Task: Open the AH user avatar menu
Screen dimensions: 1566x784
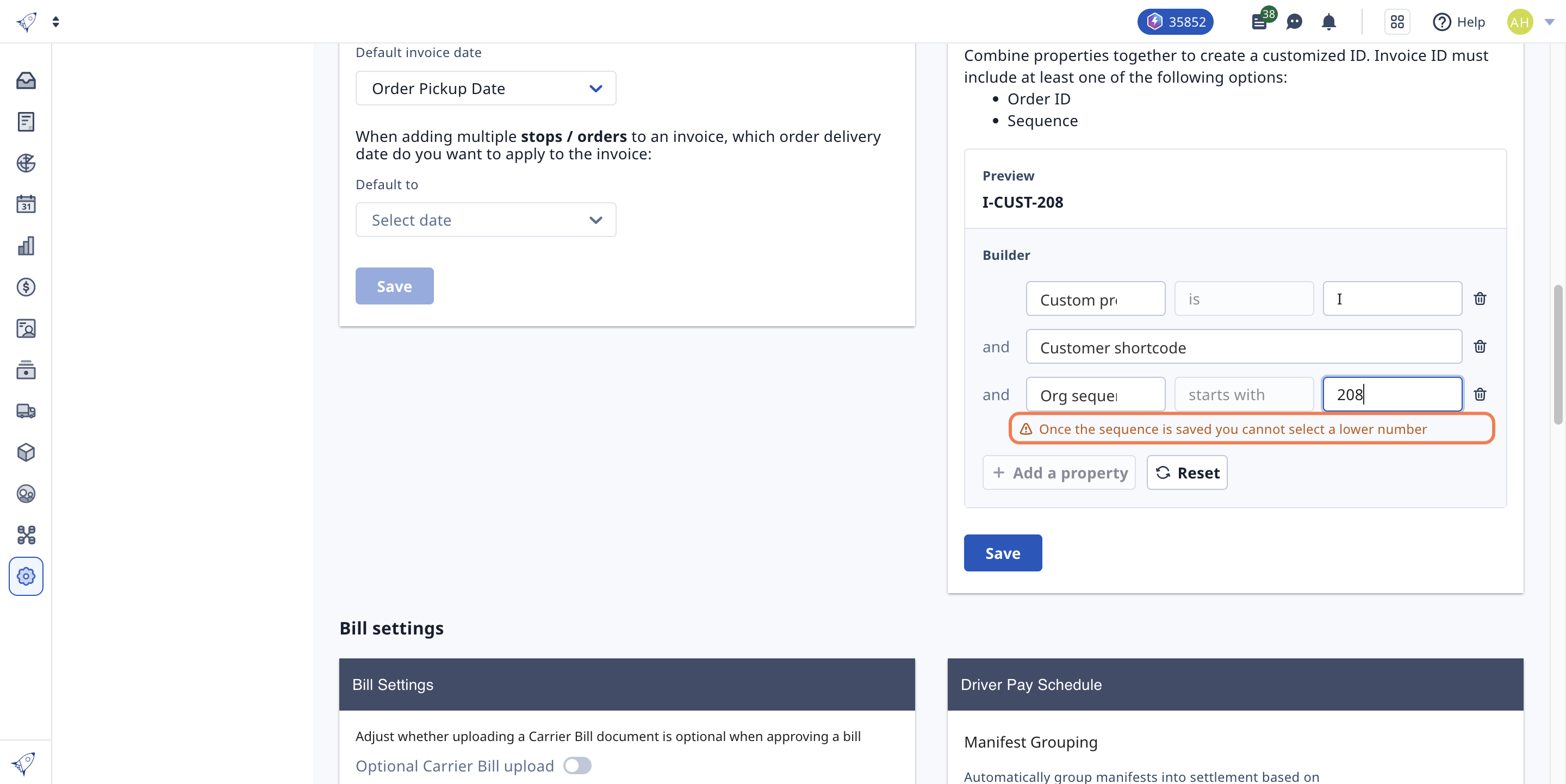Action: pyautogui.click(x=1520, y=22)
